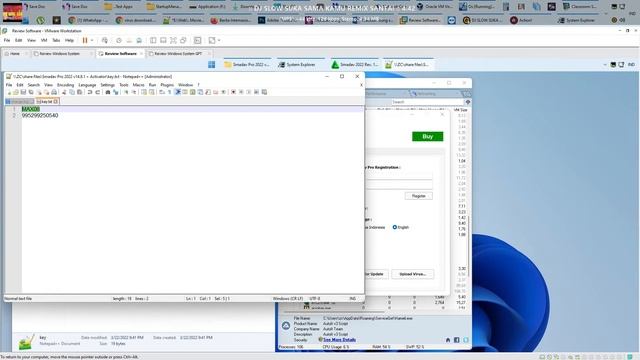Image resolution: width=640 pixels, height=360 pixels.
Task: Click the Word wrap icon in Notepad++ toolbar
Action: coord(161,92)
